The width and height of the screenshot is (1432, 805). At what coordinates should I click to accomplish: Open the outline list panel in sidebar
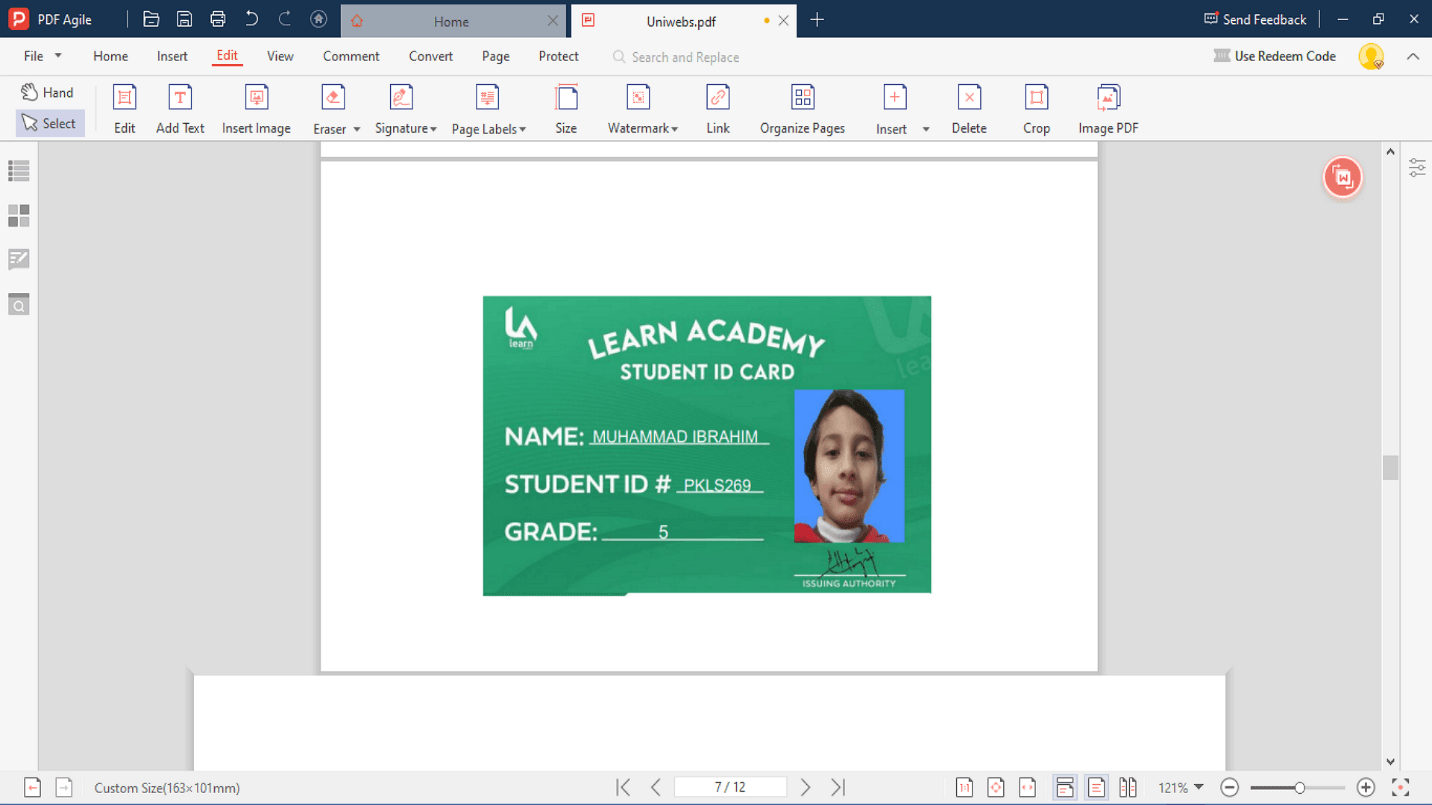[x=19, y=171]
